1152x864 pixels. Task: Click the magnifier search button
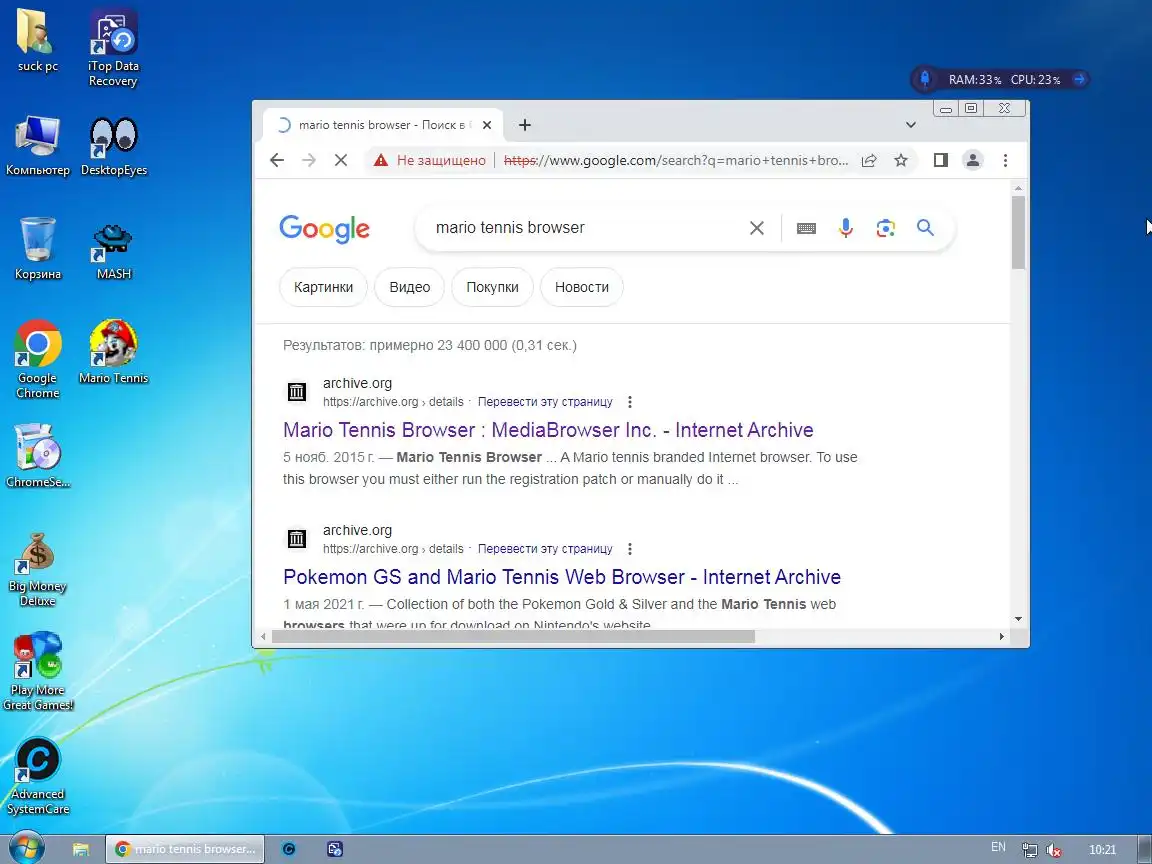(925, 228)
